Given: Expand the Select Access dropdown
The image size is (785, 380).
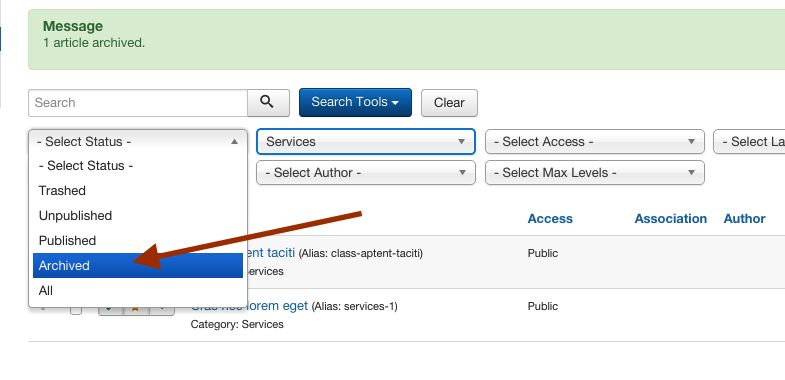Looking at the screenshot, I should pos(595,142).
